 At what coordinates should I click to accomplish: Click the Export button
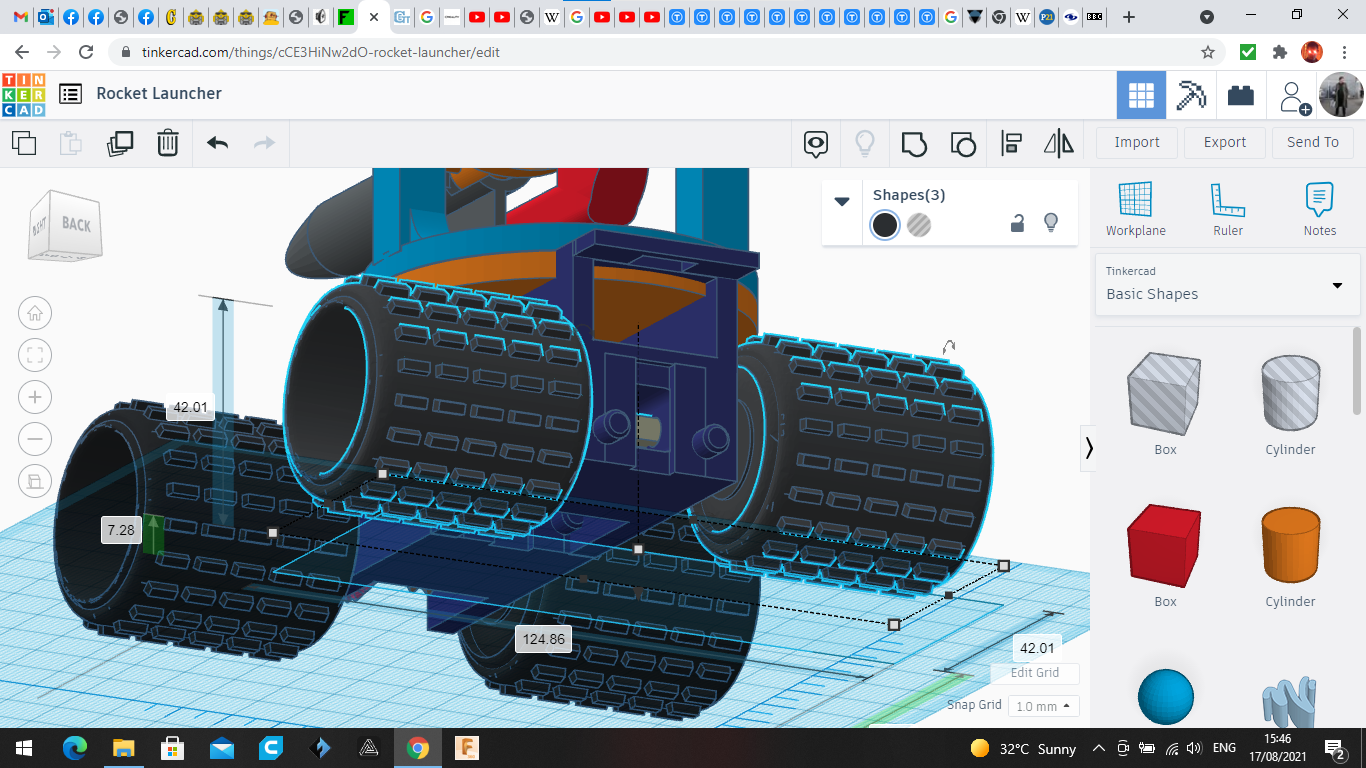[1224, 142]
